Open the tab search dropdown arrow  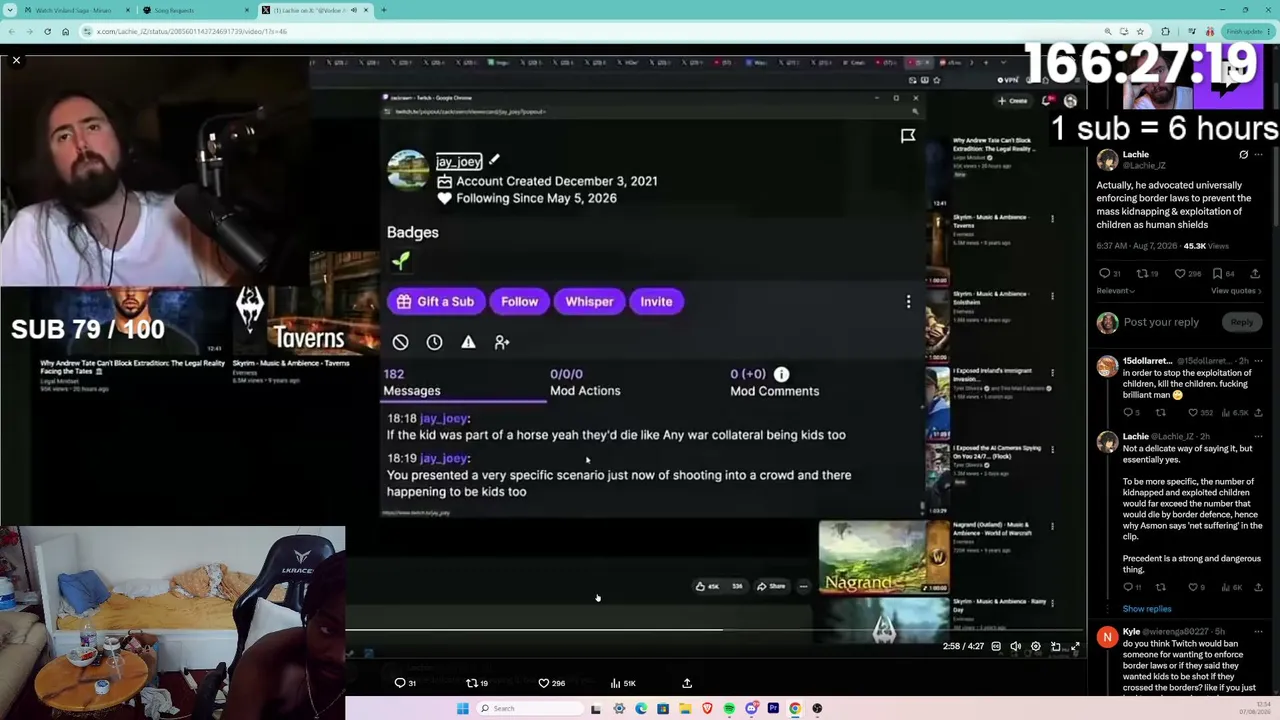coord(12,10)
